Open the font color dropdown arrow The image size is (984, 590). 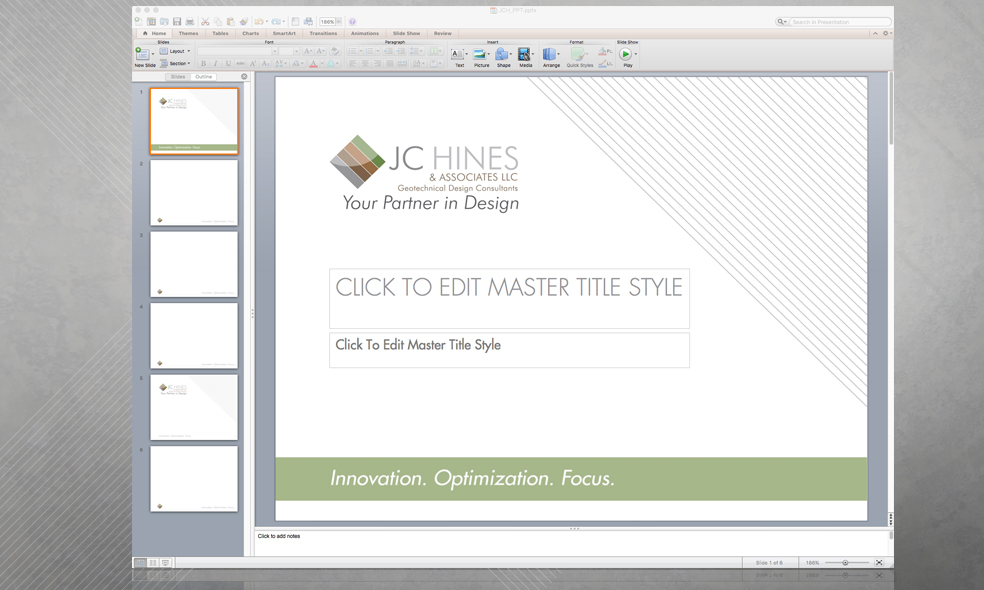click(322, 63)
